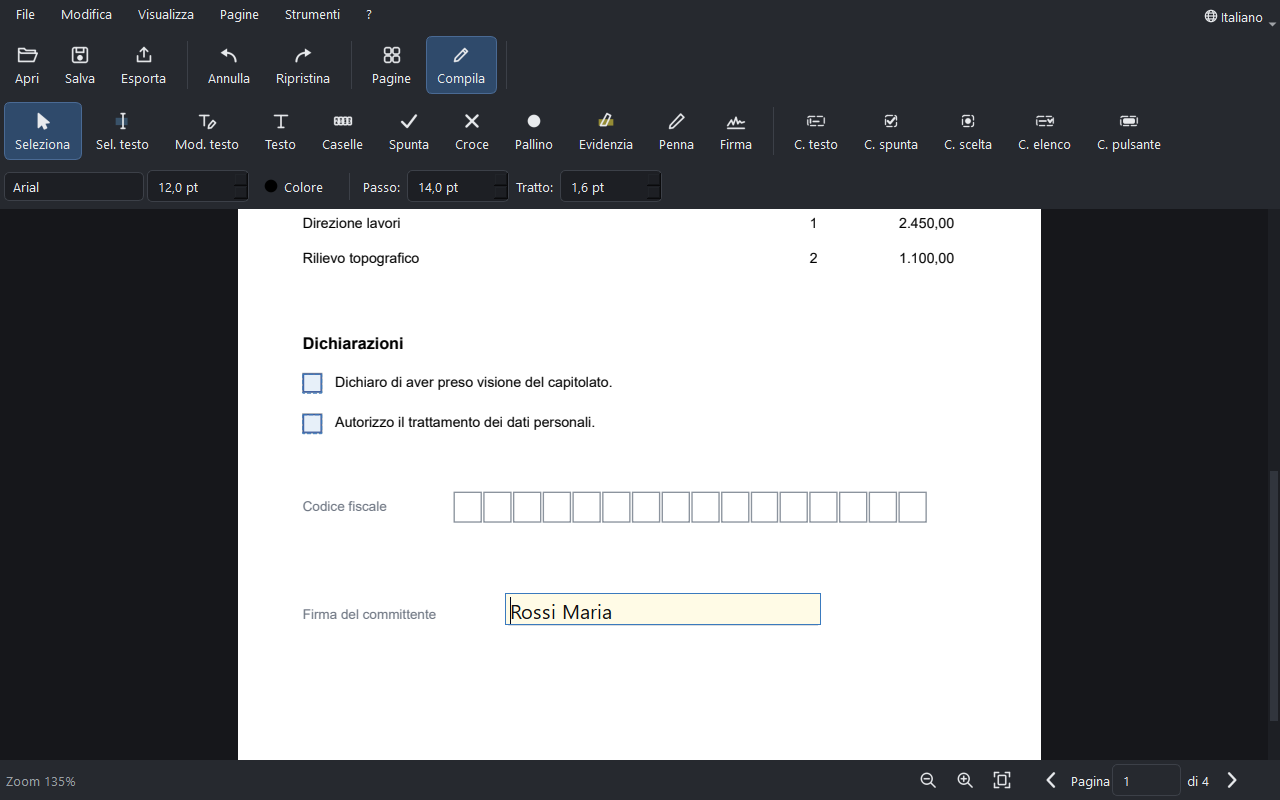Open the File menu
1280x800 pixels.
click(25, 15)
